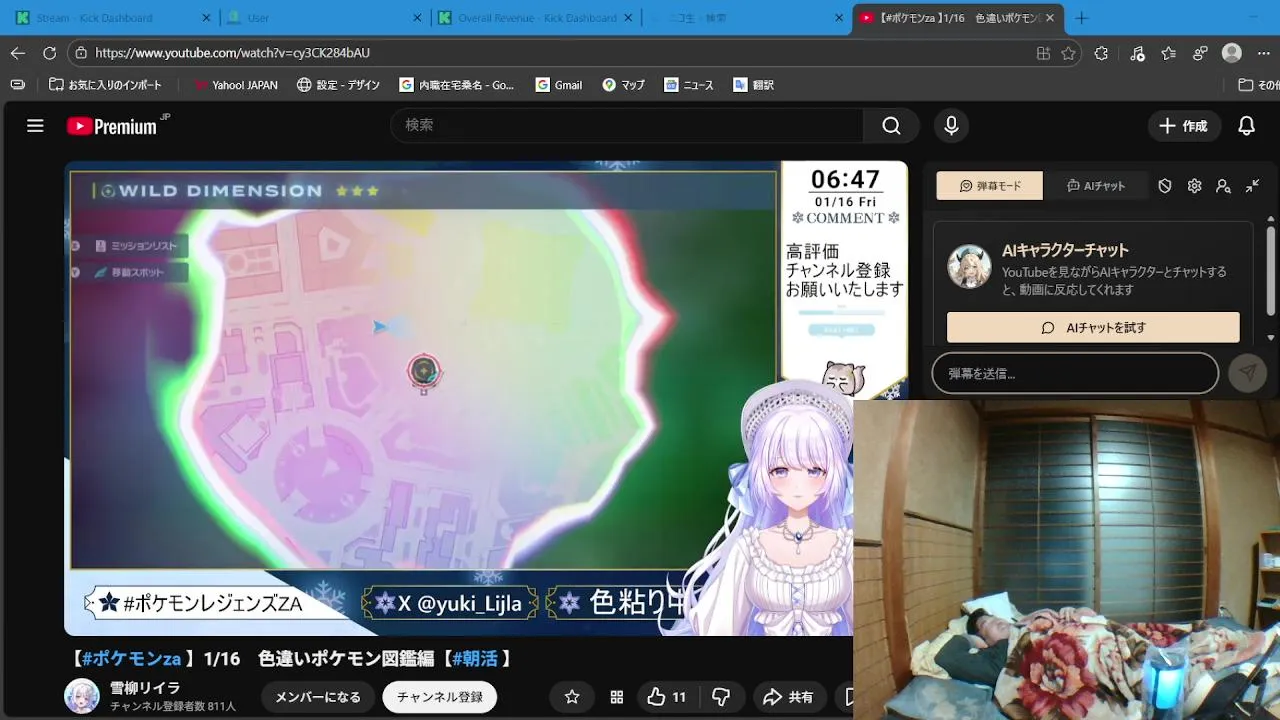This screenshot has height=720, width=1280.
Task: Open Gmail bookmark
Action: 559,85
